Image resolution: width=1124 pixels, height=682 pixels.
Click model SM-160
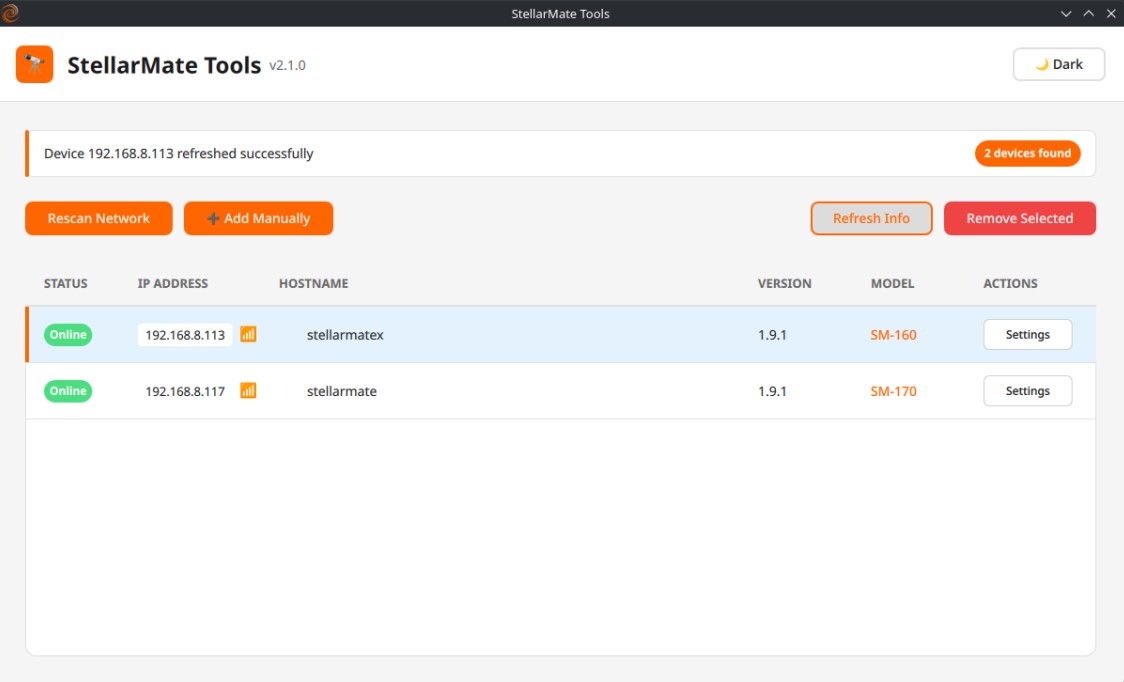tap(893, 335)
